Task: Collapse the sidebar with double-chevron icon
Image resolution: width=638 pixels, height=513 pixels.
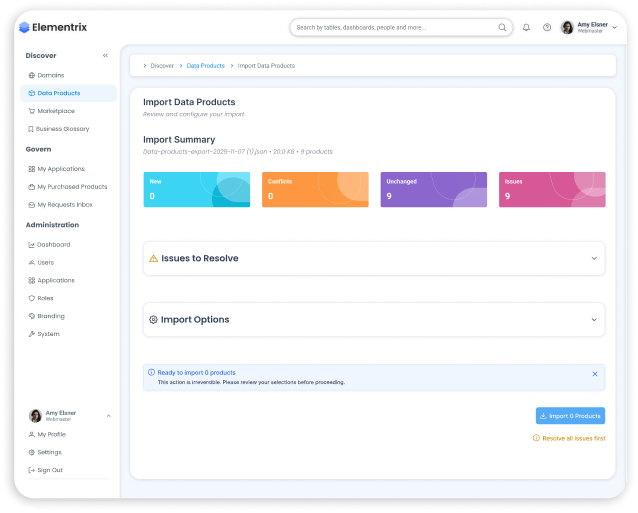Action: (105, 56)
